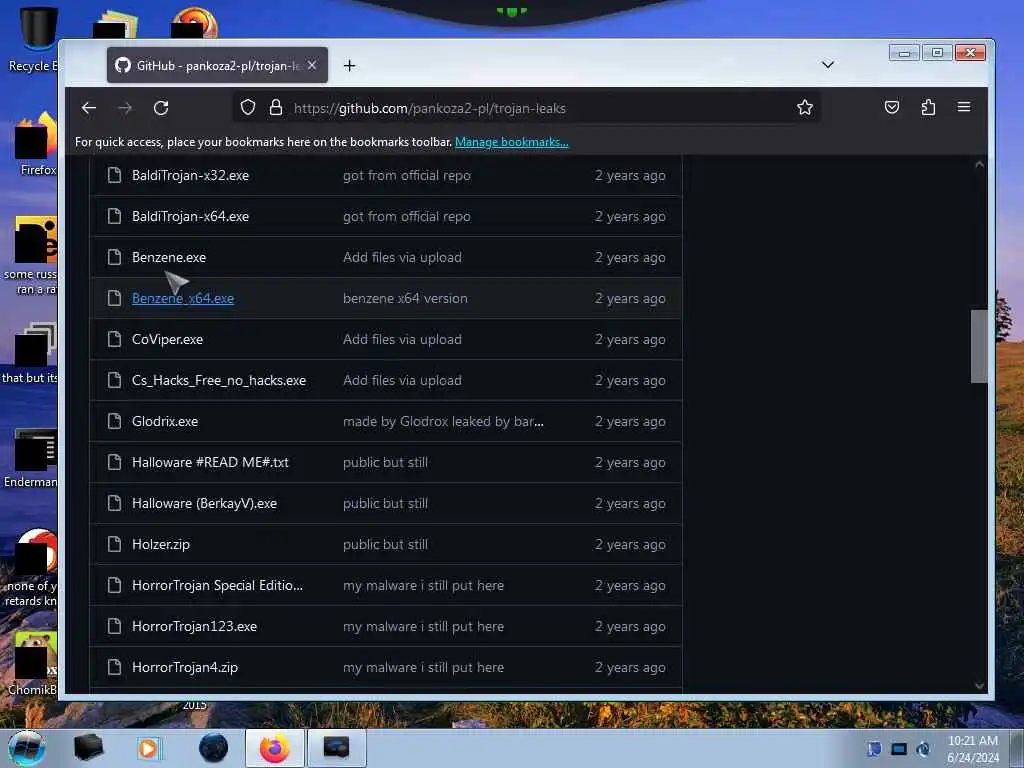Screen dimensions: 1024x768
Task: Click page scrollbar thumb
Action: pos(978,346)
